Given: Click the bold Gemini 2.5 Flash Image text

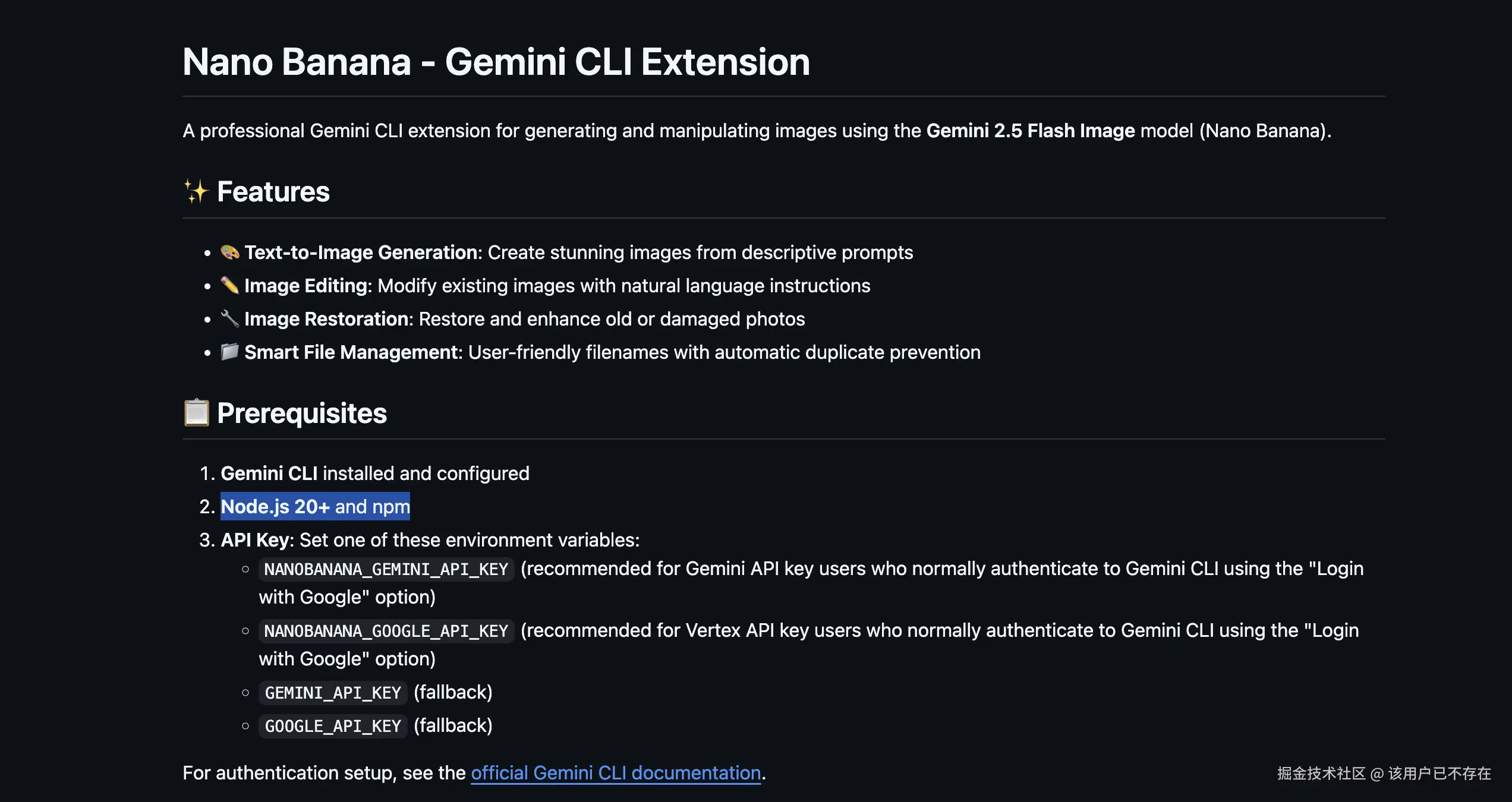Looking at the screenshot, I should 1030,131.
